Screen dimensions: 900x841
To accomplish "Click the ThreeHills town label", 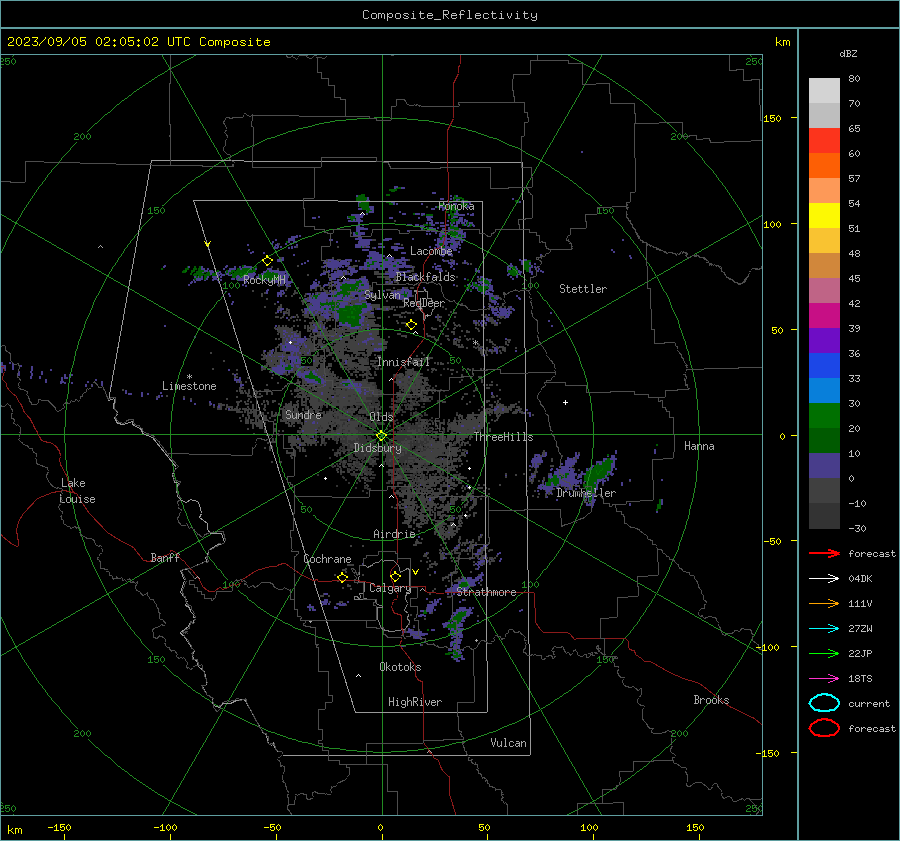I will pyautogui.click(x=503, y=437).
